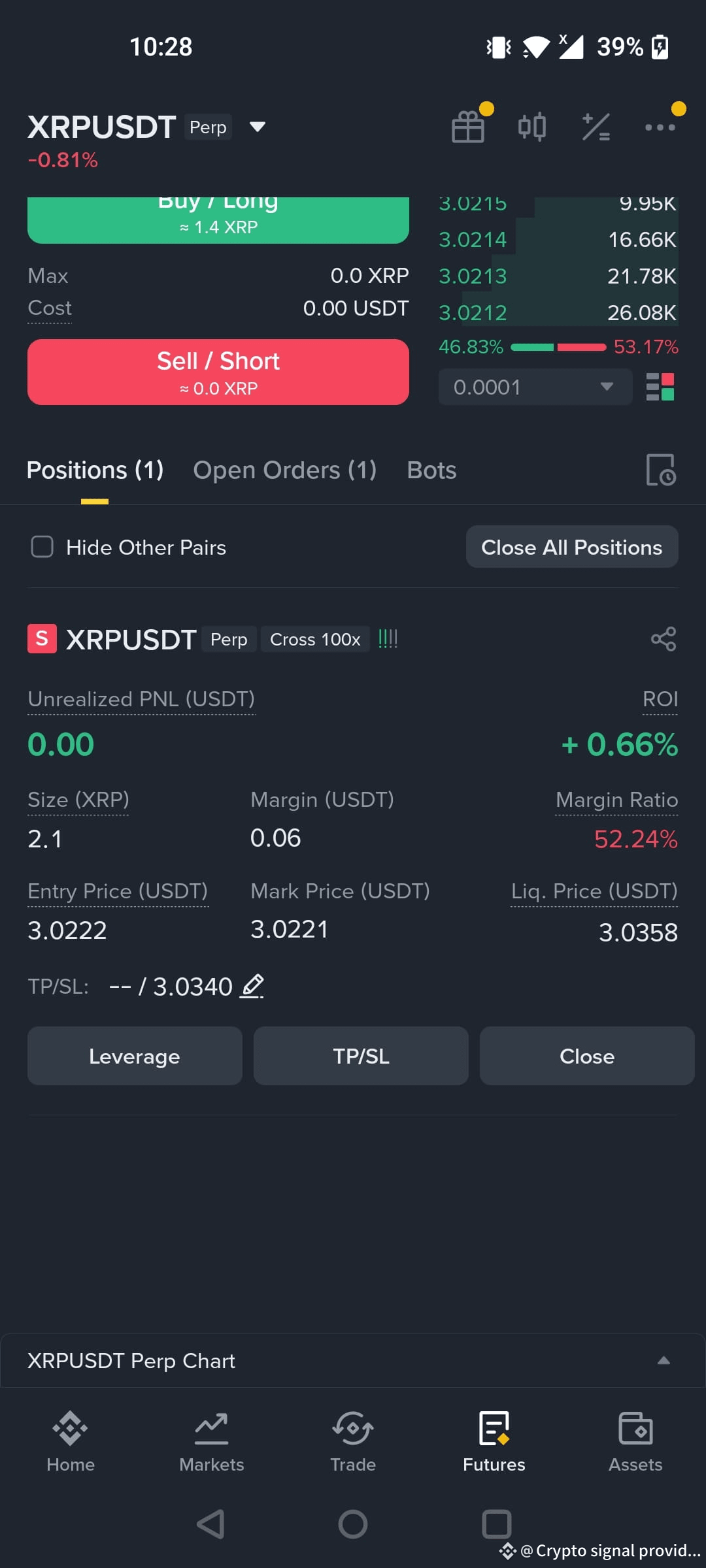Image resolution: width=706 pixels, height=1568 pixels.
Task: Switch to the Bots tab
Action: tap(431, 470)
